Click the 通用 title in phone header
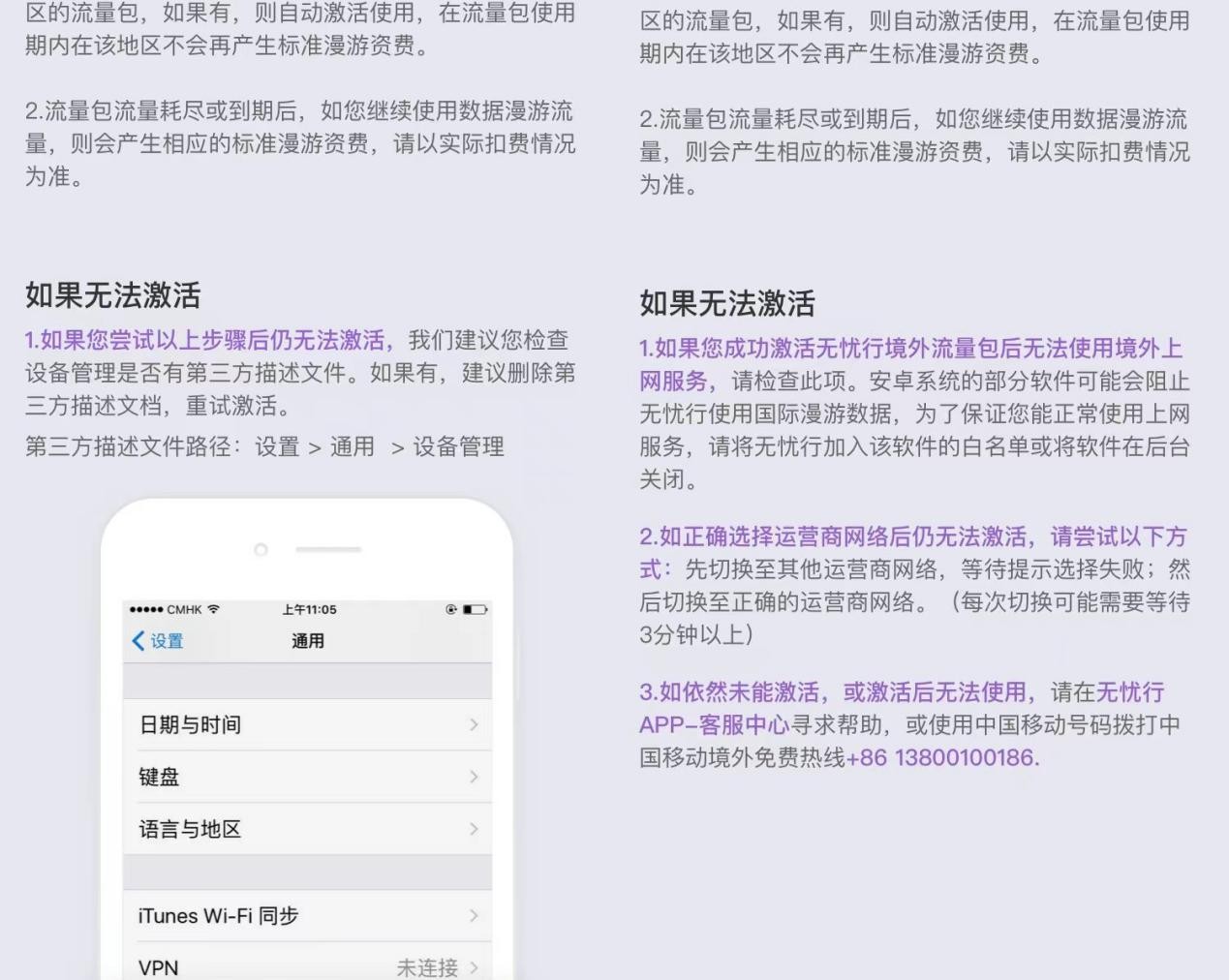 [308, 641]
